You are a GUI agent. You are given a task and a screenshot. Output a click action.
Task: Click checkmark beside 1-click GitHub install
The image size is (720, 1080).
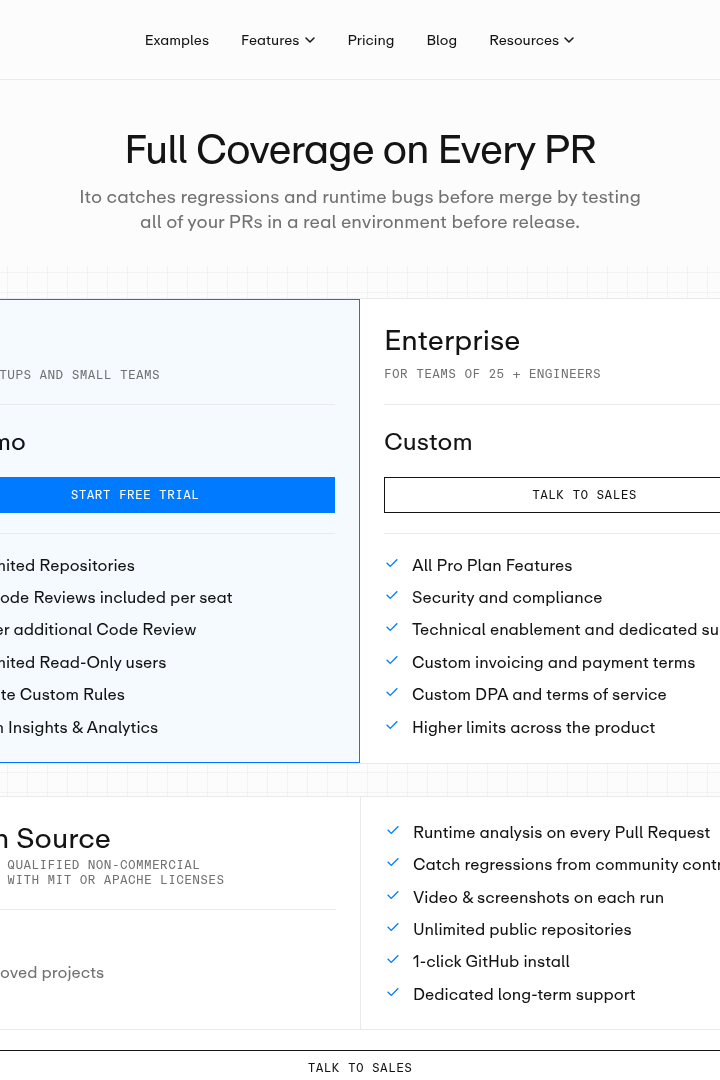click(x=393, y=959)
